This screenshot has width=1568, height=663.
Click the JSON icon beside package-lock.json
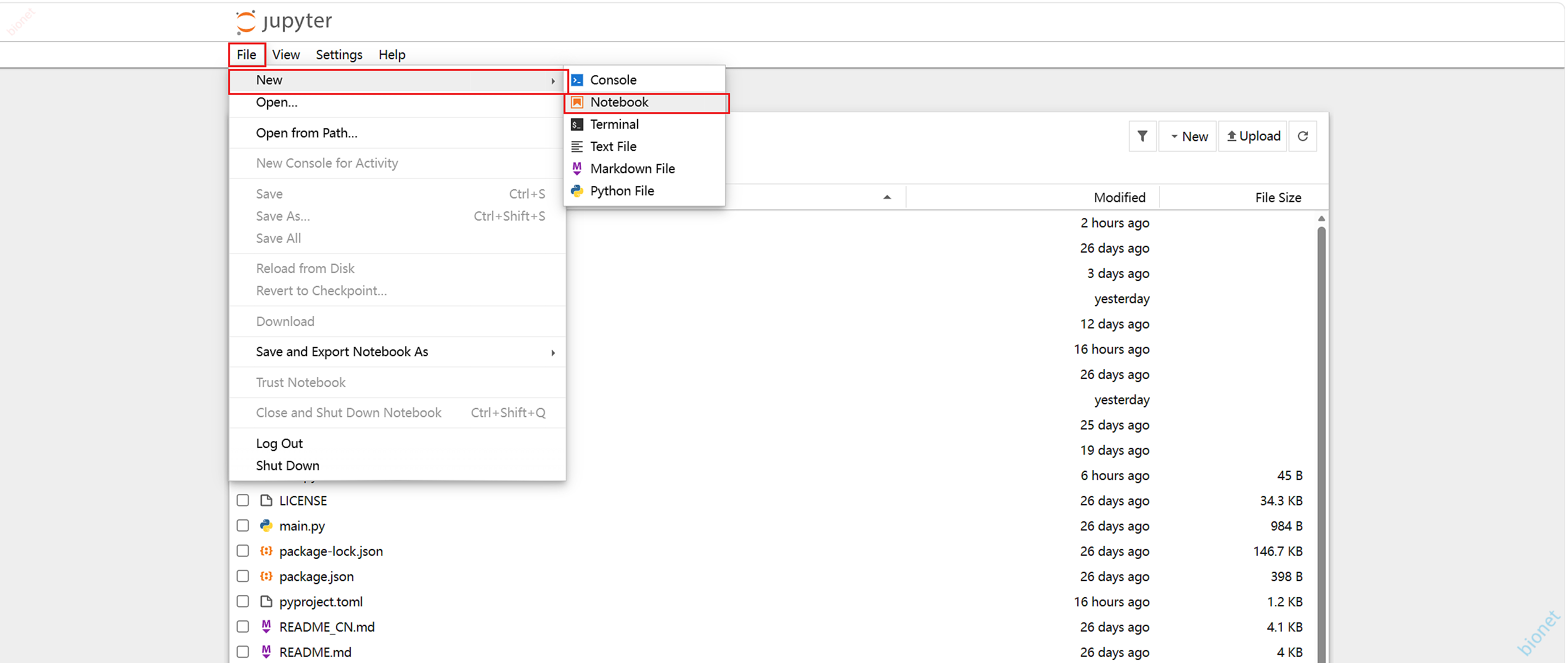pos(266,551)
